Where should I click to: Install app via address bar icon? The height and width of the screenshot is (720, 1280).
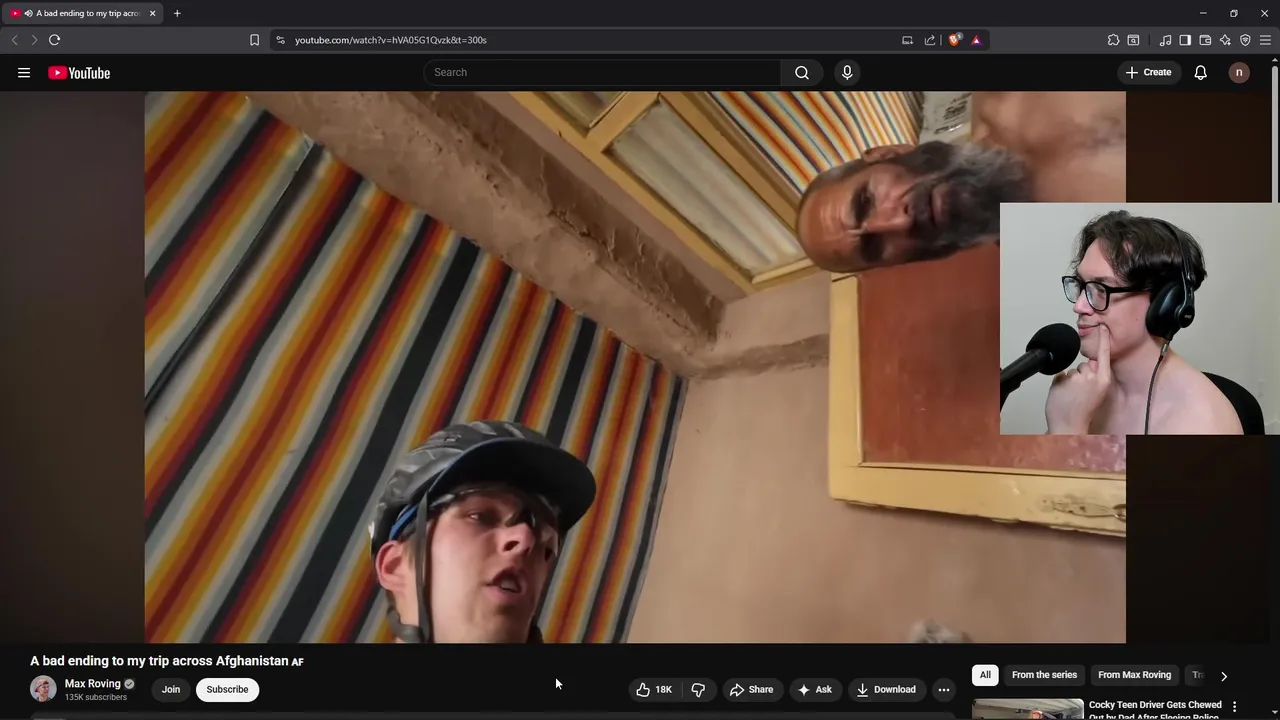pyautogui.click(x=907, y=40)
